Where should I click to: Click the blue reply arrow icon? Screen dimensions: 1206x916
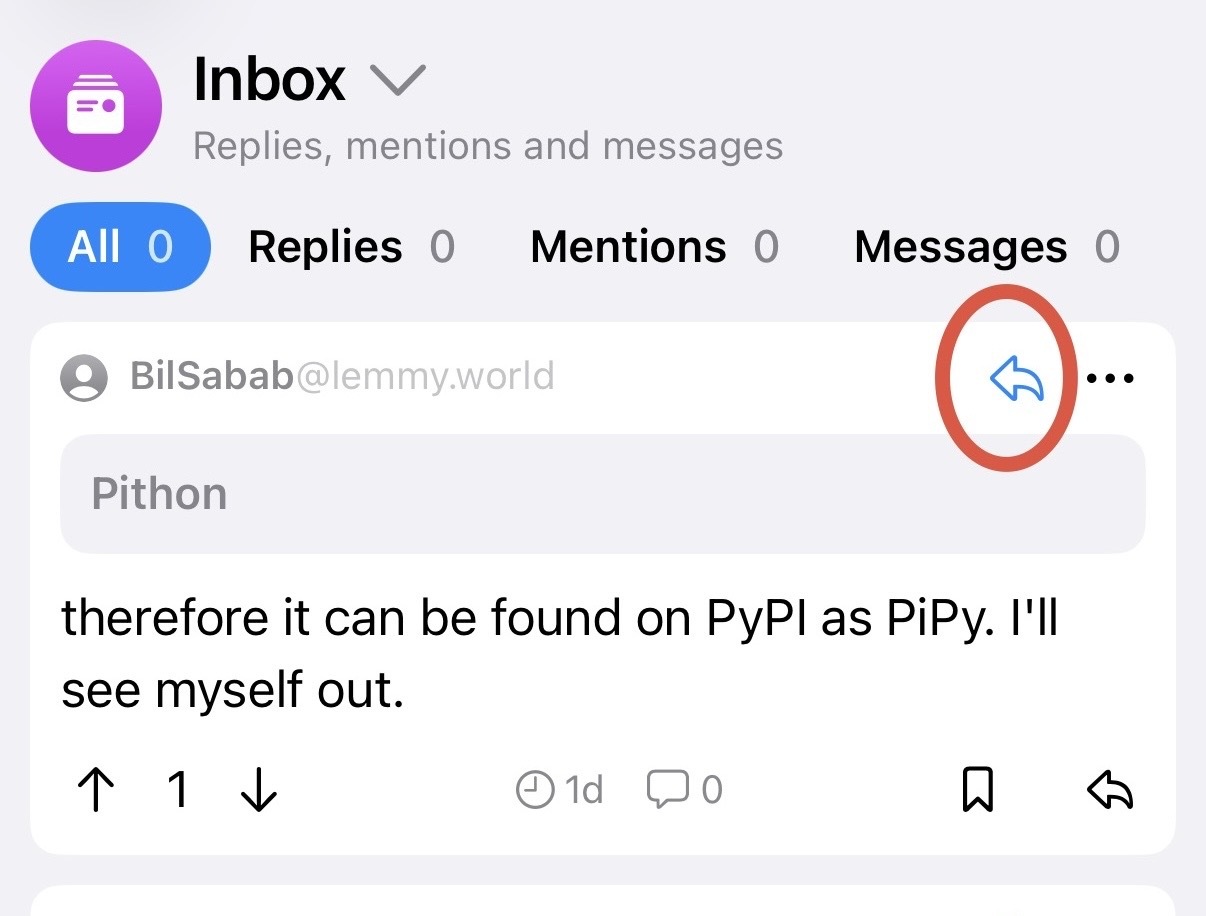click(x=1017, y=380)
